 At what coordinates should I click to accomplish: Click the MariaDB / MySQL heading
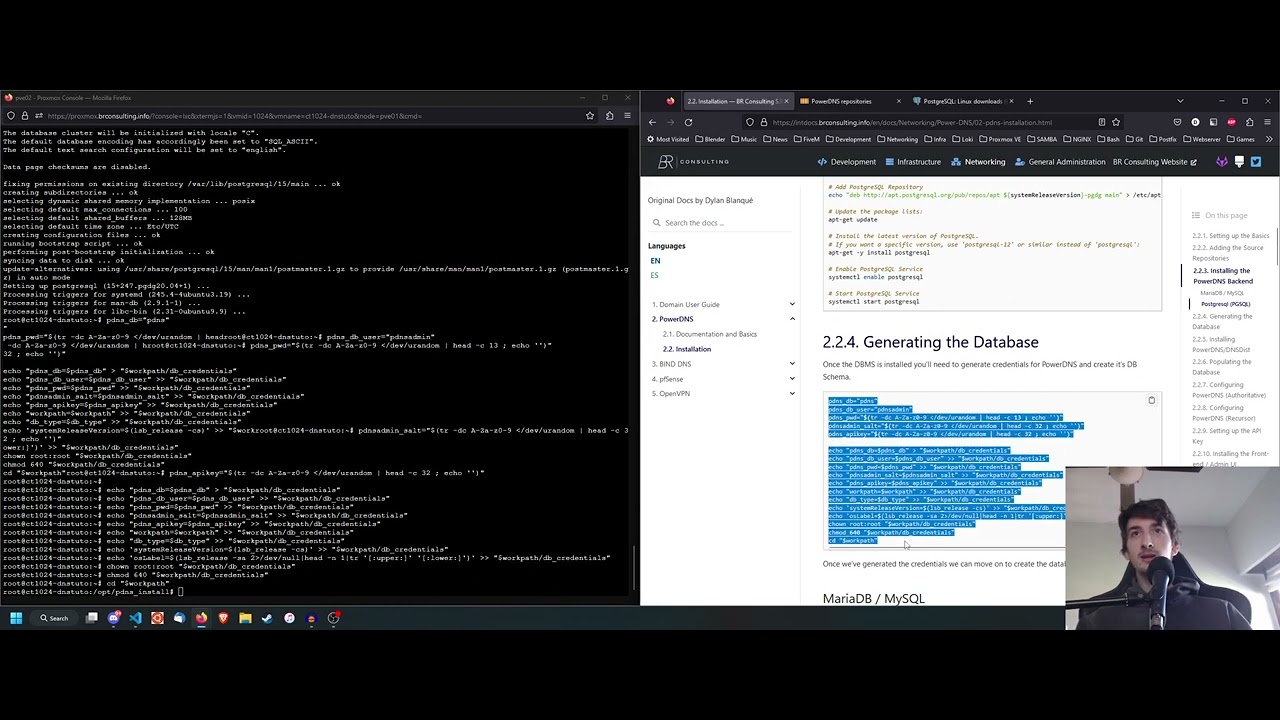873,598
